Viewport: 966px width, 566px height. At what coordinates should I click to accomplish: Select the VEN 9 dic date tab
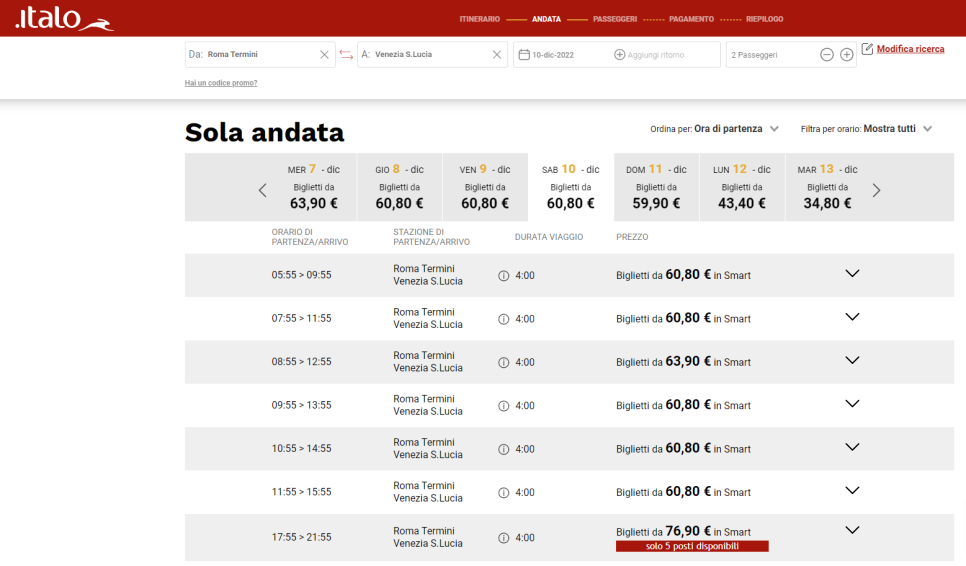[485, 187]
